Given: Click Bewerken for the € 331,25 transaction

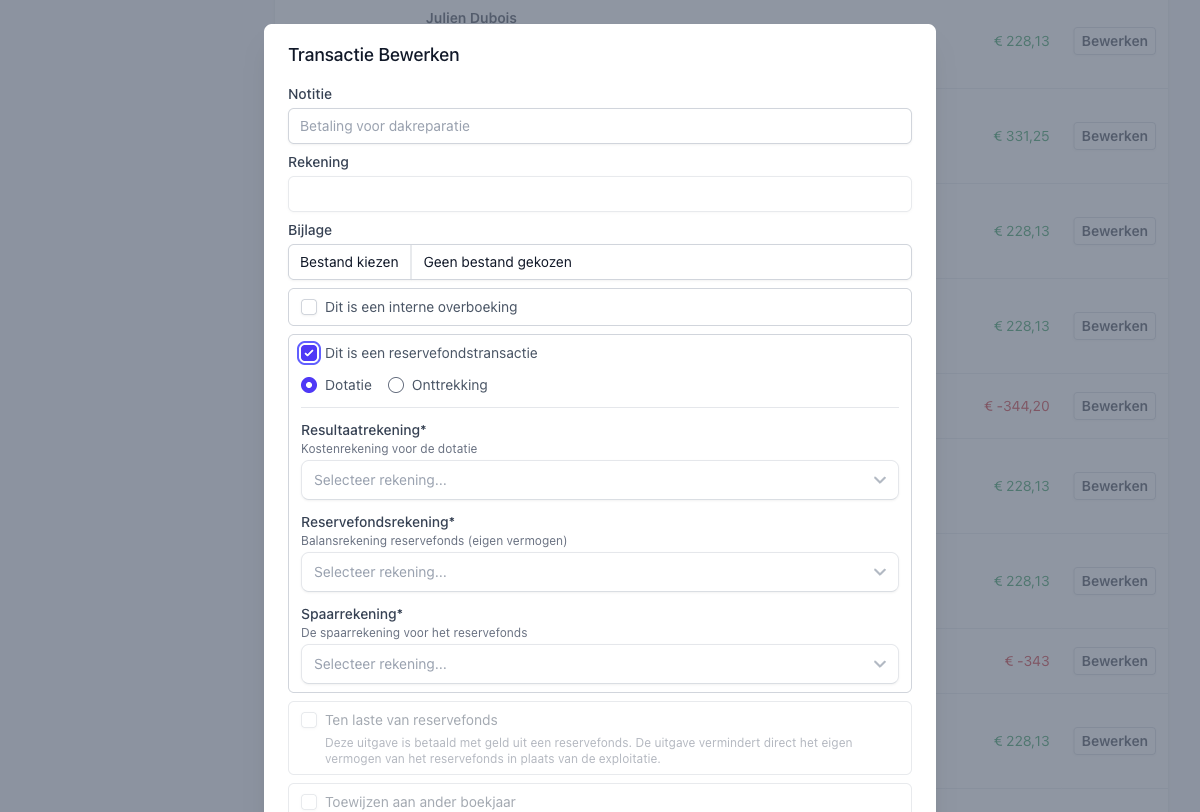Looking at the screenshot, I should [x=1114, y=136].
